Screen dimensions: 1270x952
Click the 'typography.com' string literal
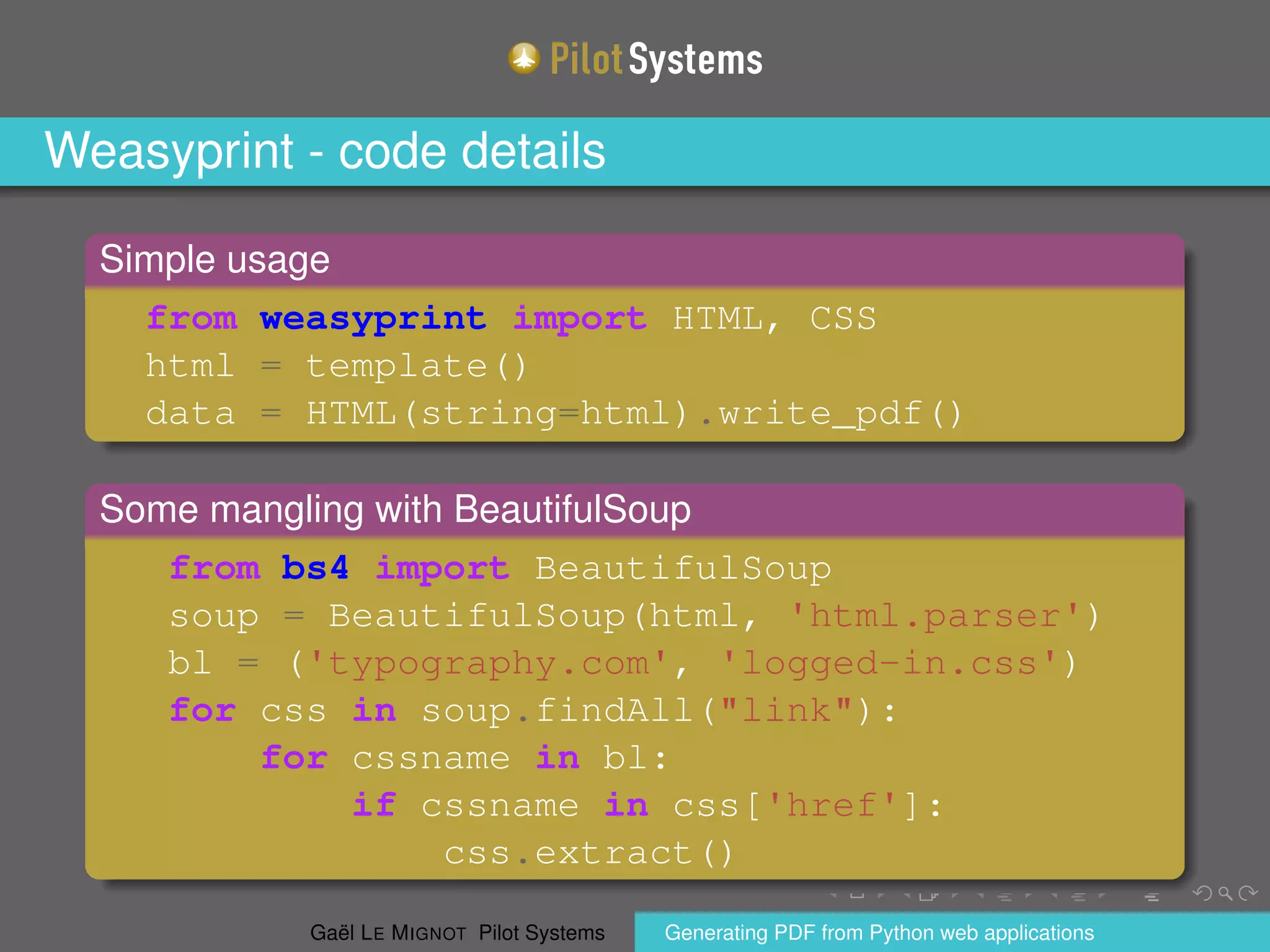[488, 663]
